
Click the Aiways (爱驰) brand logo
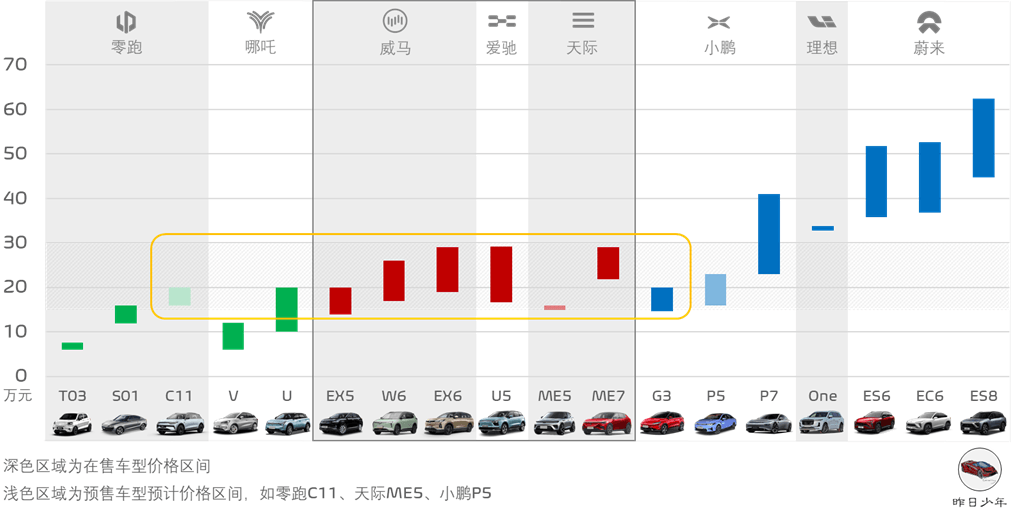502,22
